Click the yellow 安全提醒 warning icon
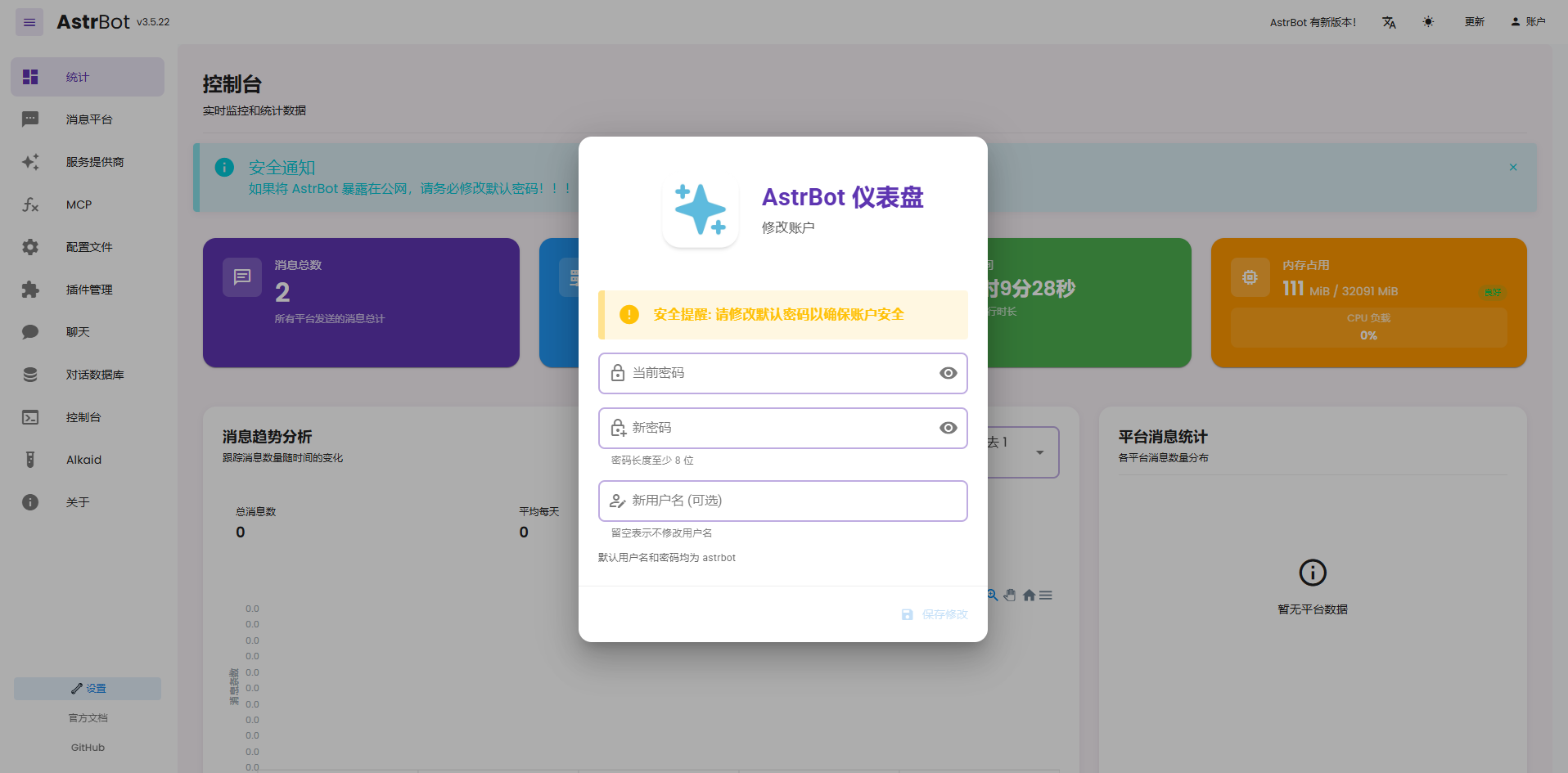Screen dimensions: 1568x773 coord(629,314)
